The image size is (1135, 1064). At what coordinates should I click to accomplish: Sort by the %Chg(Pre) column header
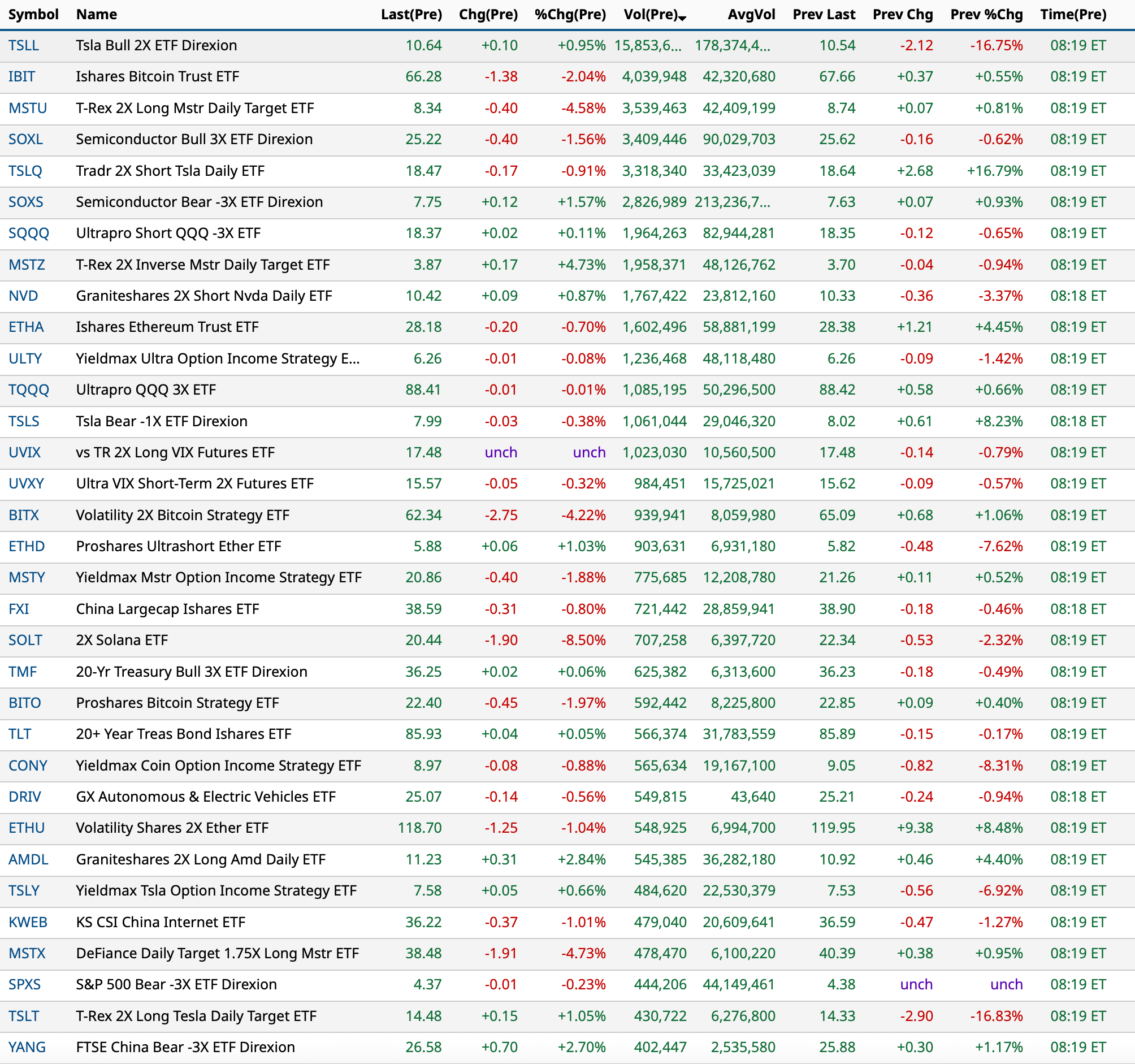[570, 15]
